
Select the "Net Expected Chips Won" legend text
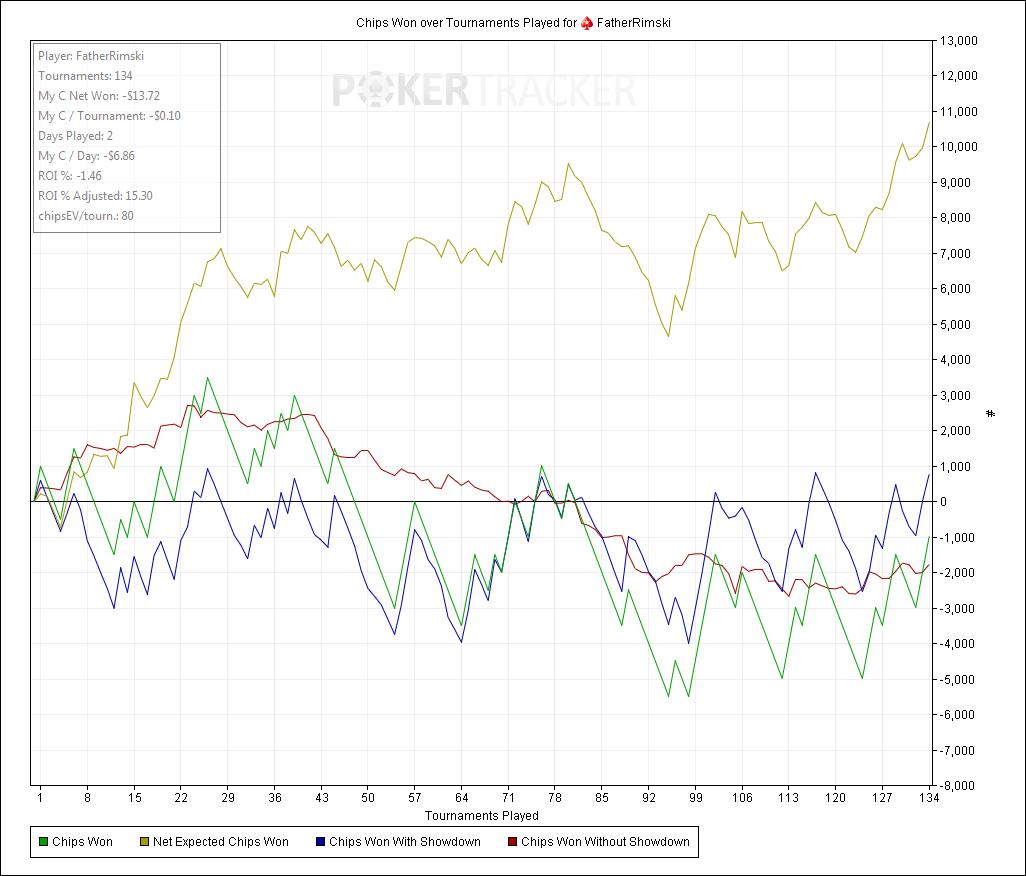220,842
